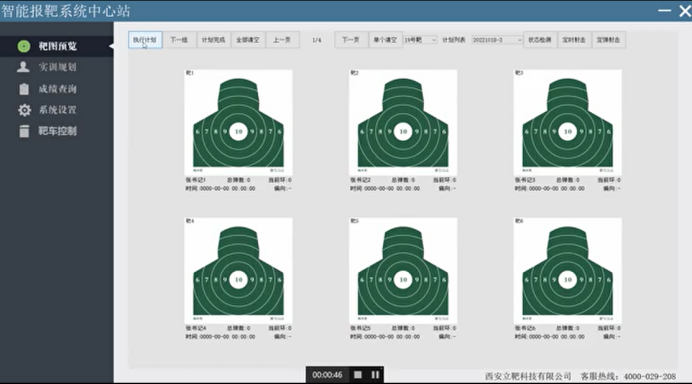This screenshot has height=384, width=692.
Task: Click the 定弹射击 button
Action: 608,40
